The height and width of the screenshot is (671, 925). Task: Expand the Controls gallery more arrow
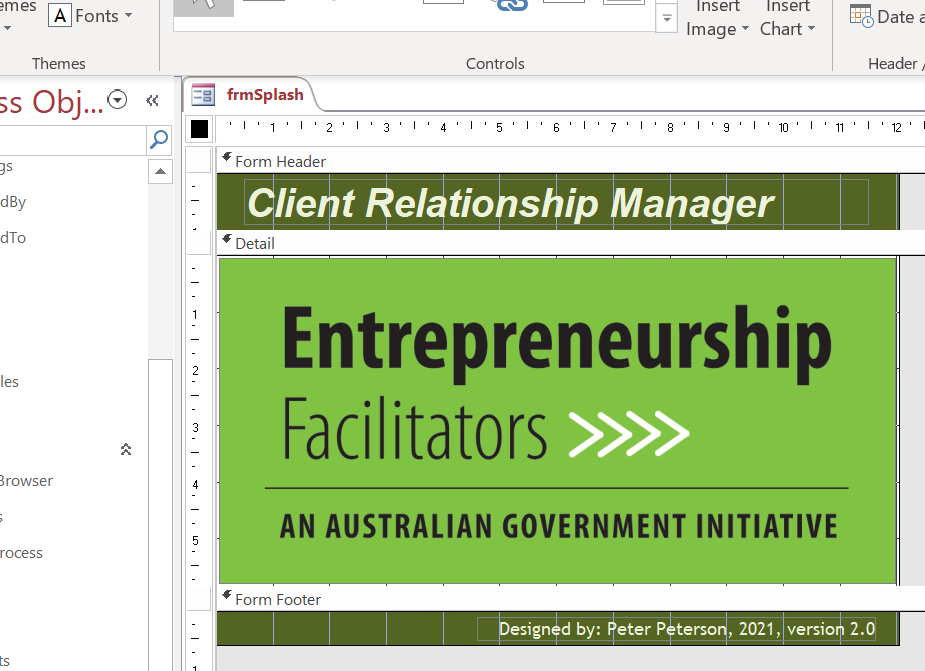(x=667, y=18)
